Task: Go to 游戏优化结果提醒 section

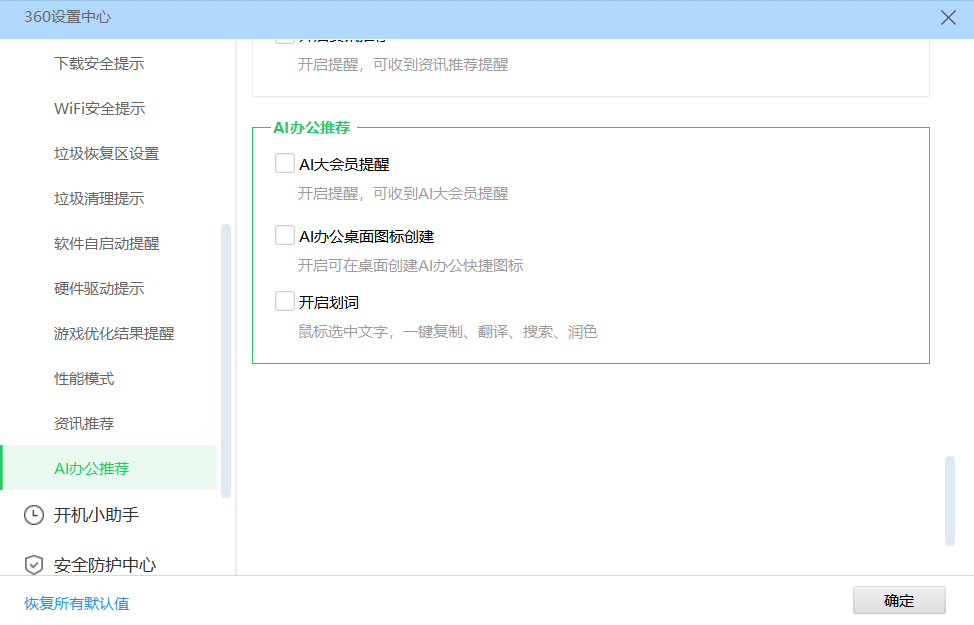Action: pyautogui.click(x=114, y=334)
